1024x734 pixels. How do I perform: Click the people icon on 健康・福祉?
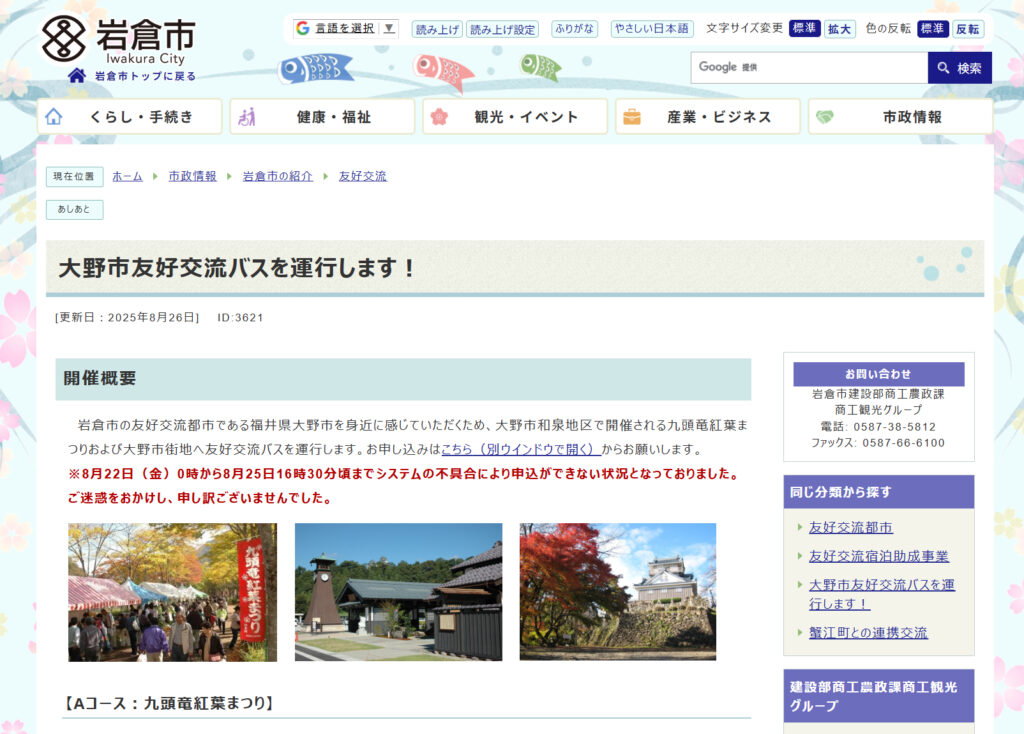247,117
